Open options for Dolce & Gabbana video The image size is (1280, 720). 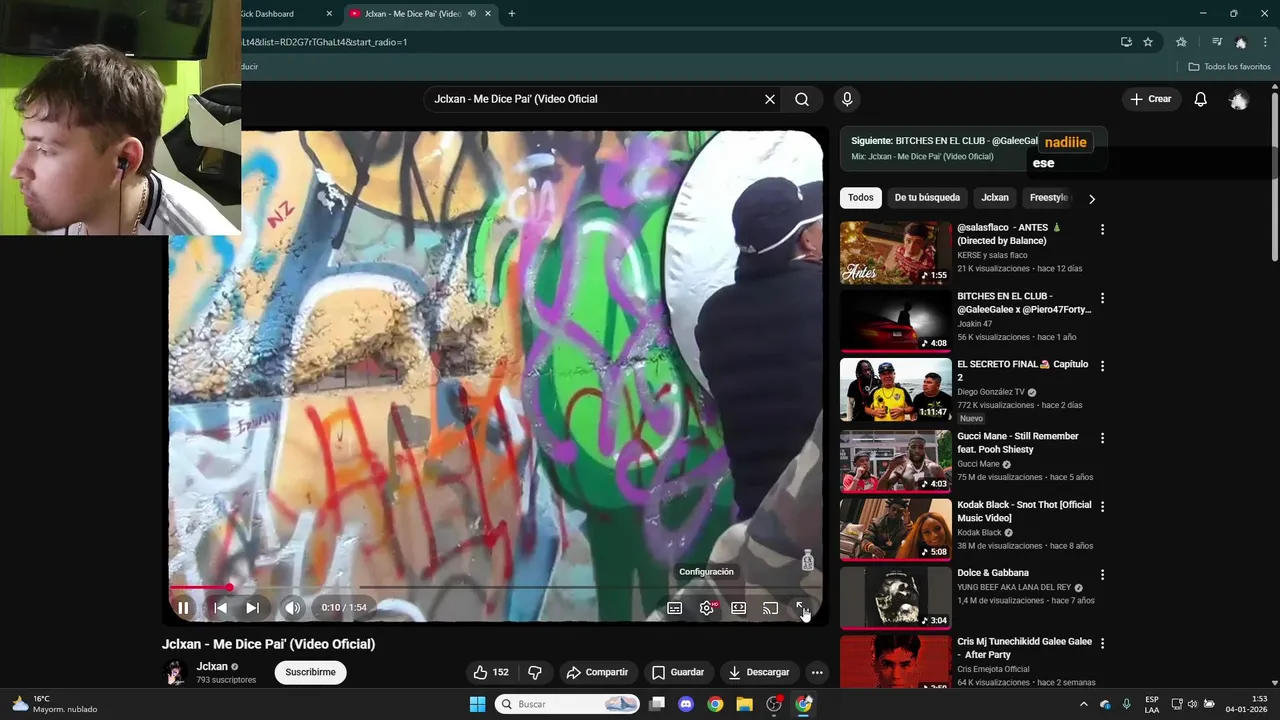[x=1103, y=575]
